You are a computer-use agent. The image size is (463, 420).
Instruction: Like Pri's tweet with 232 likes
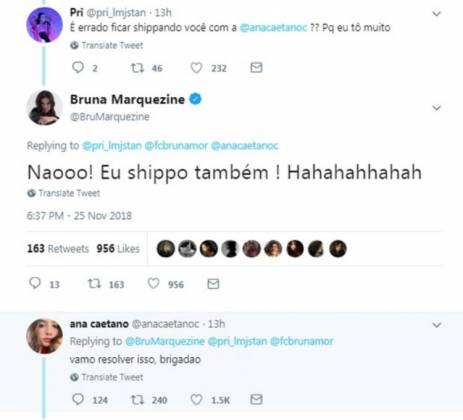click(x=196, y=68)
